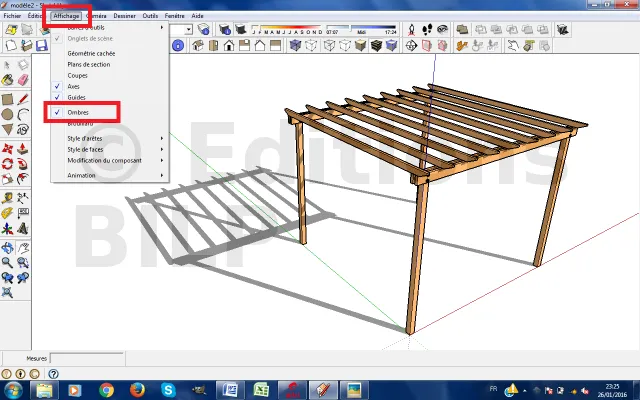
Task: Click Géométrie cachée menu entry
Action: [x=91, y=53]
